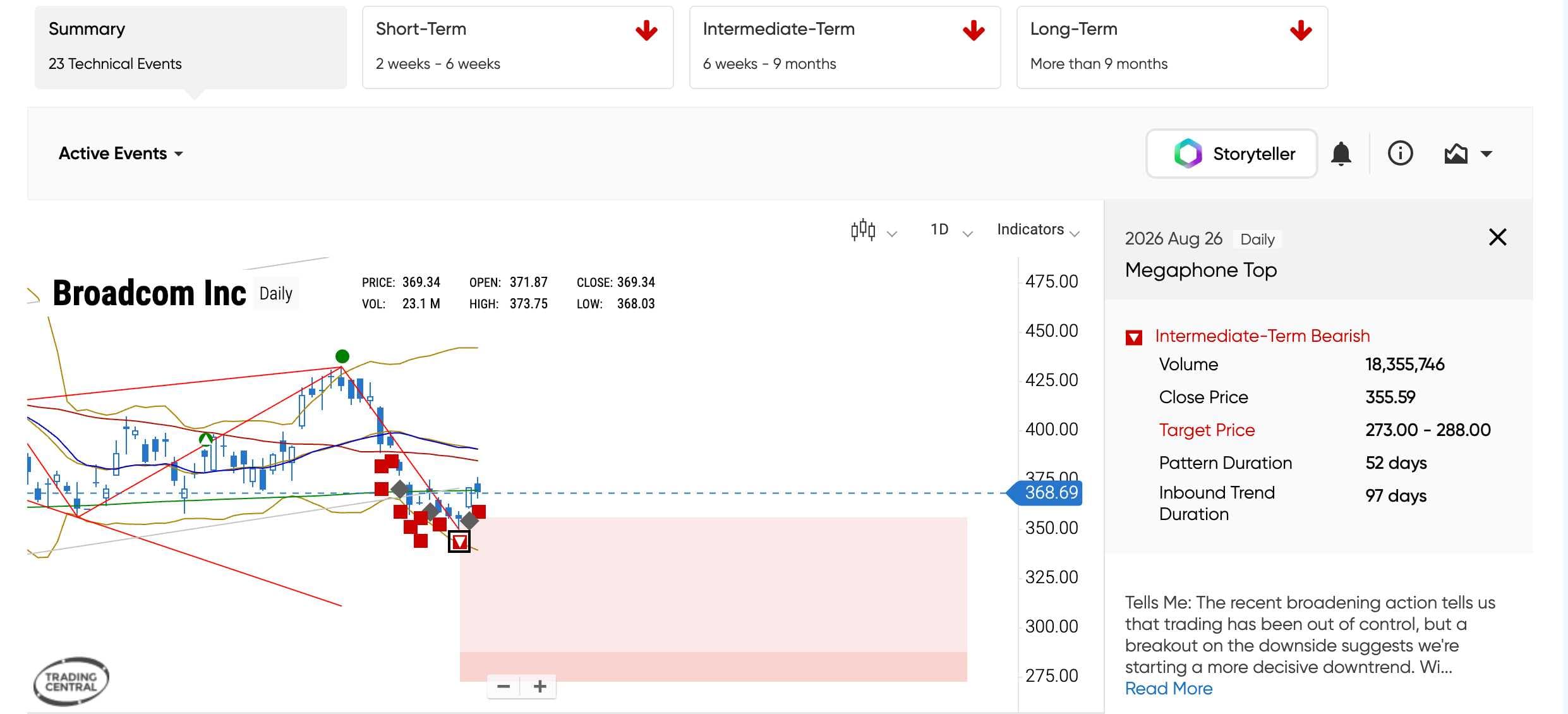Click the Daily tag next to event date
The height and width of the screenshot is (714, 1568).
(1257, 239)
